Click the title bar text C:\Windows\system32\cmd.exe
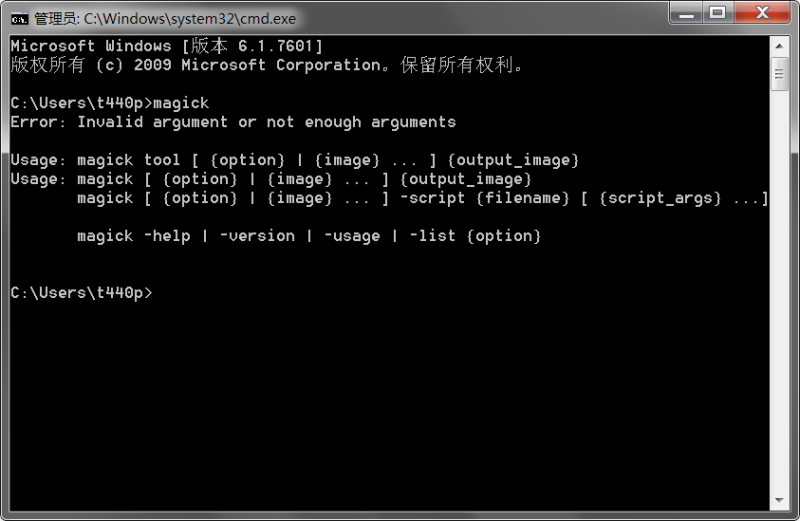The image size is (800, 521). (x=190, y=19)
